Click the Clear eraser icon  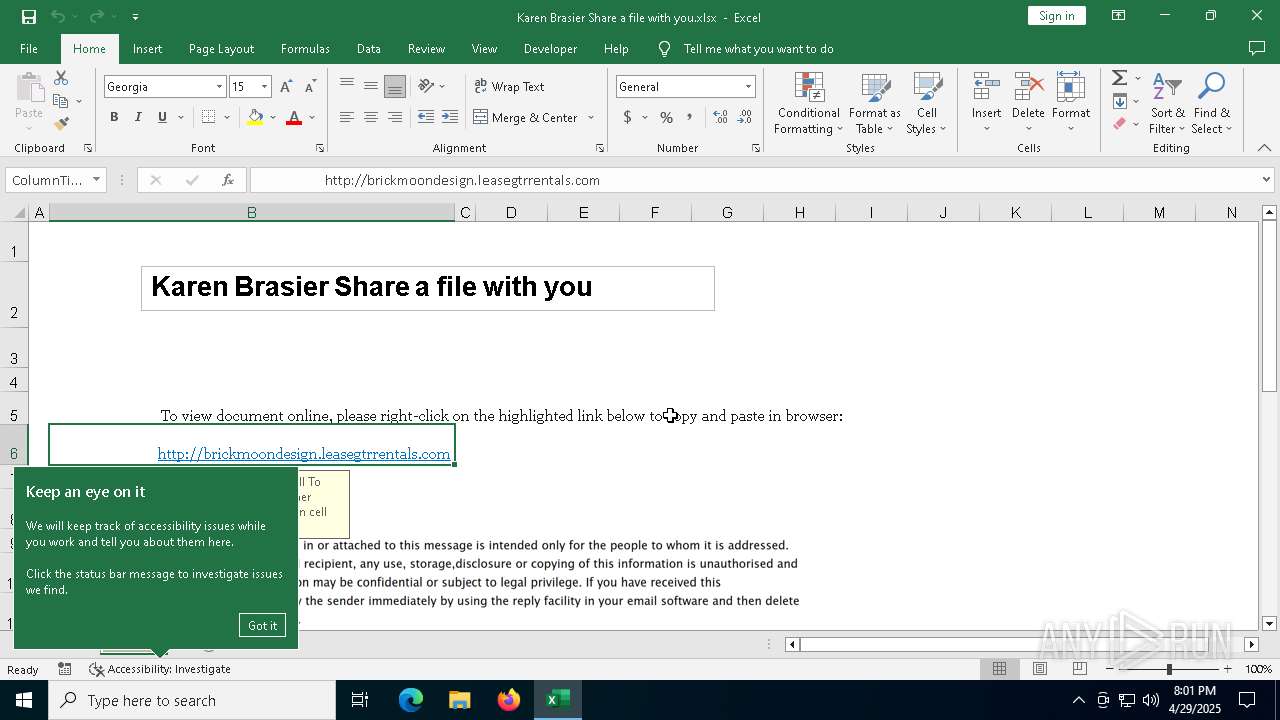tap(1120, 124)
